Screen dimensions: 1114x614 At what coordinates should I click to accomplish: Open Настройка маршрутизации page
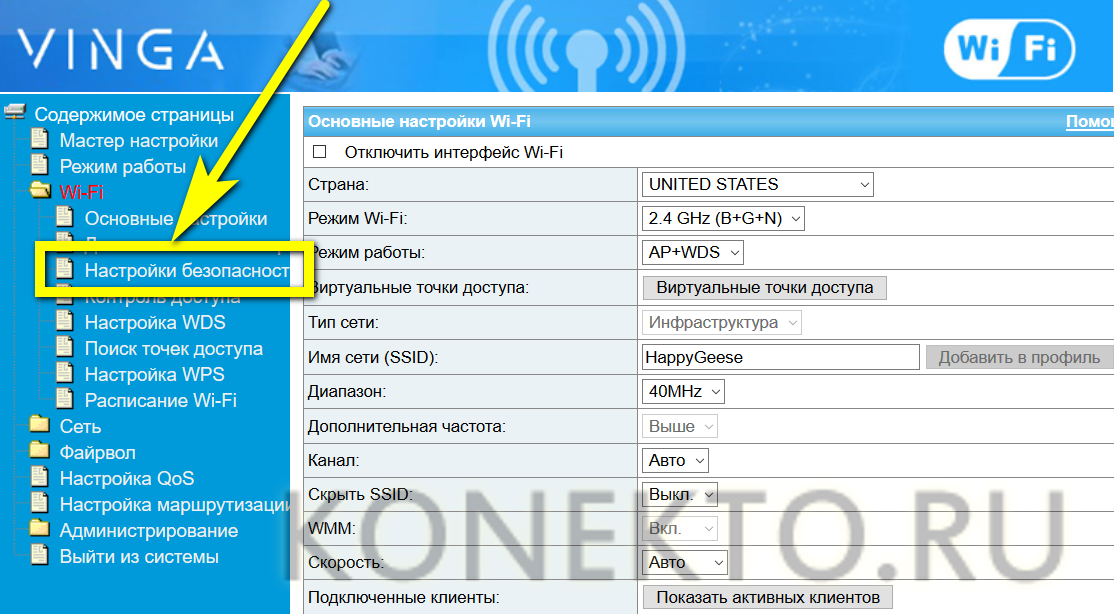(174, 504)
